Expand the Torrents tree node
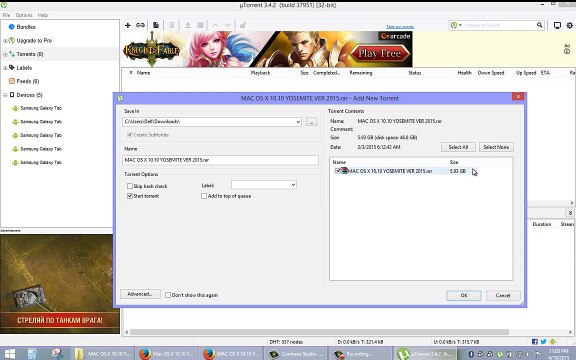Viewport: 576px width, 360px height. click(5, 54)
